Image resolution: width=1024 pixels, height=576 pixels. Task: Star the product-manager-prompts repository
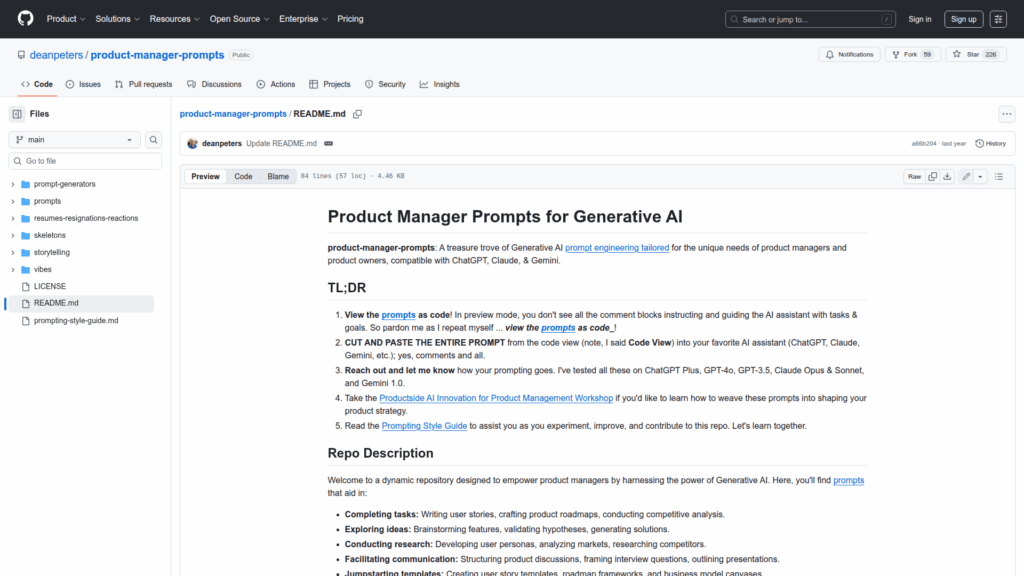pyautogui.click(x=976, y=55)
